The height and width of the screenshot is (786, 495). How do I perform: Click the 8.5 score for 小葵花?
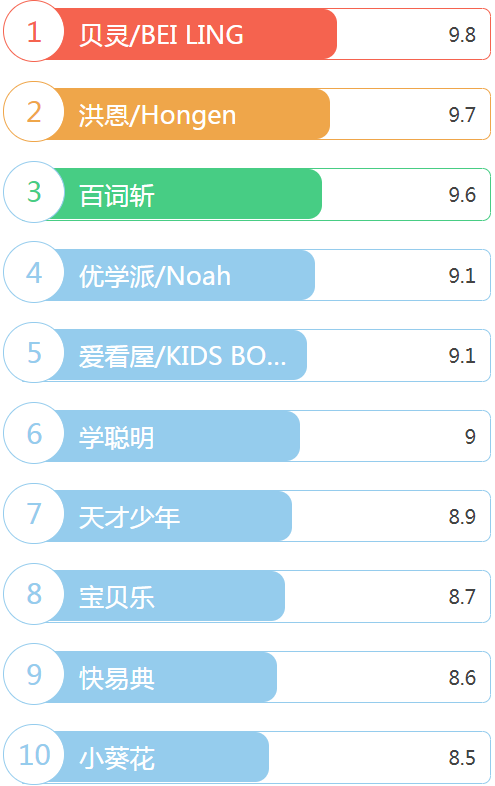point(462,758)
